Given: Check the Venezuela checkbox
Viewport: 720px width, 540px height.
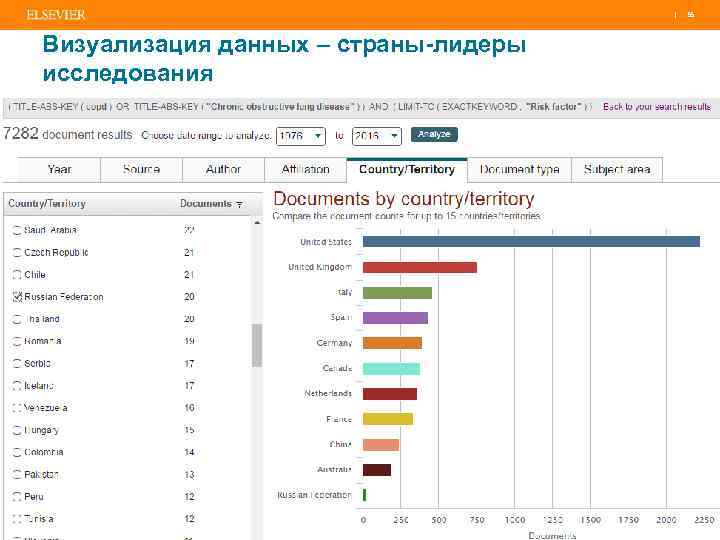Looking at the screenshot, I should coord(17,408).
